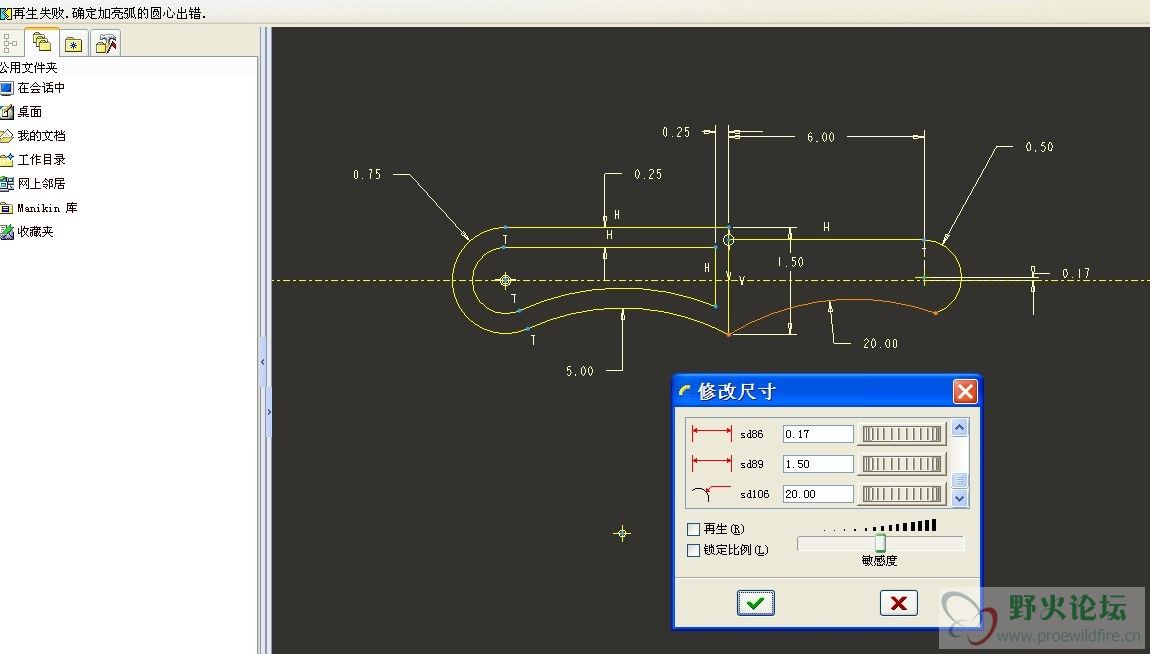
Task: Open the model tree tab
Action: pos(10,43)
